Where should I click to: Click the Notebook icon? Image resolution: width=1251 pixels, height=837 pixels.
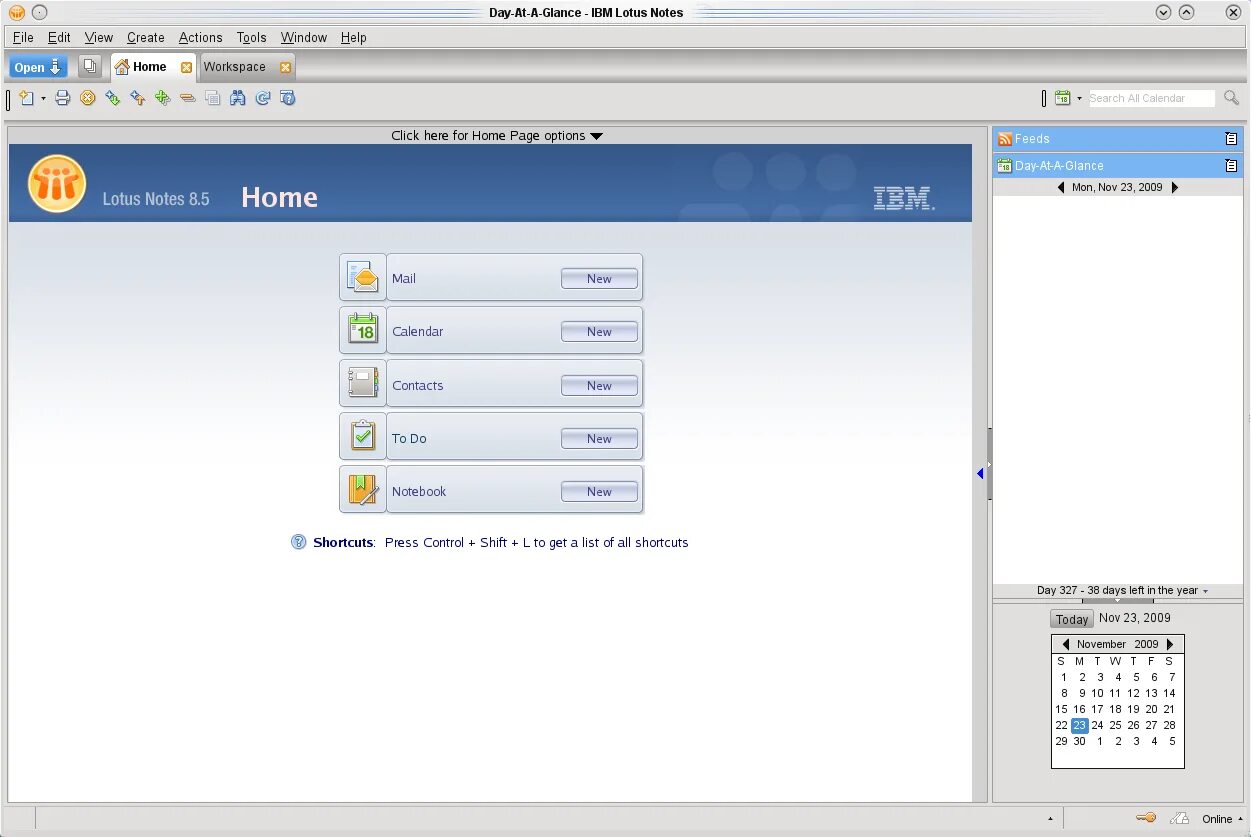tap(362, 490)
